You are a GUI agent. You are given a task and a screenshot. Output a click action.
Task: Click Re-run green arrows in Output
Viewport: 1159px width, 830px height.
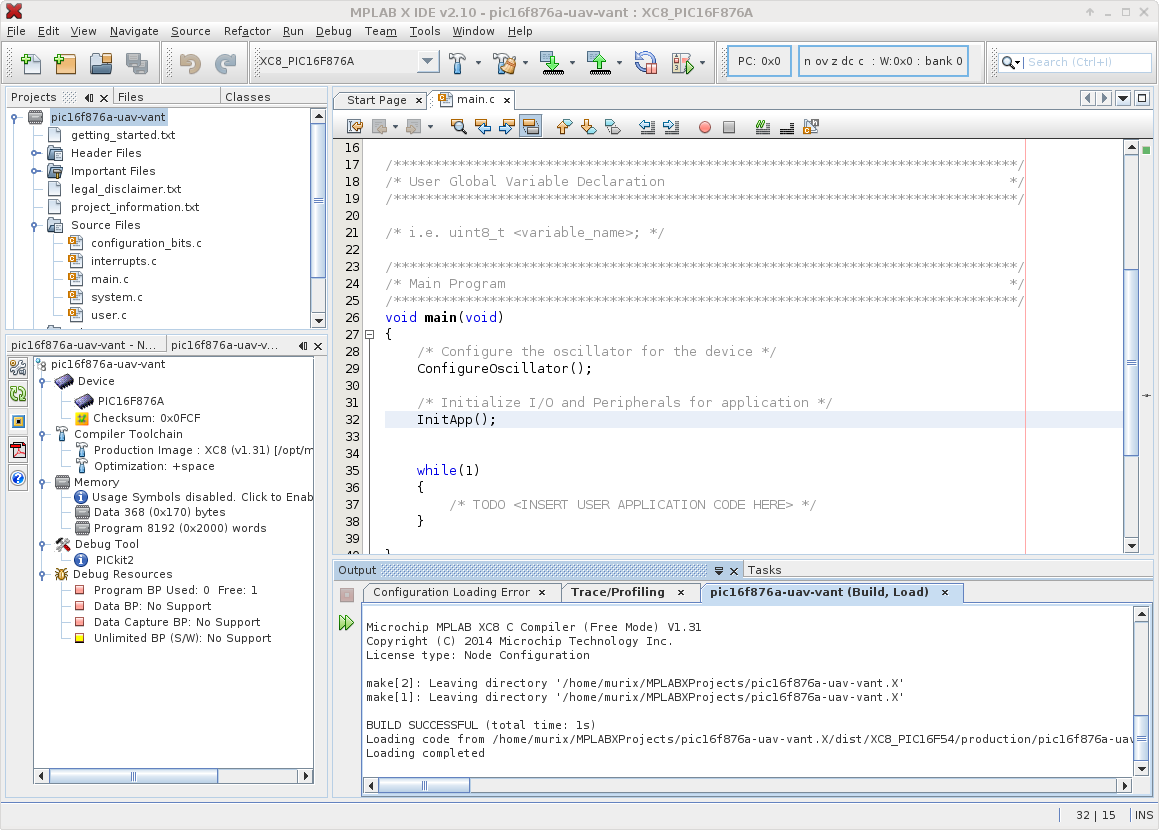[x=346, y=622]
